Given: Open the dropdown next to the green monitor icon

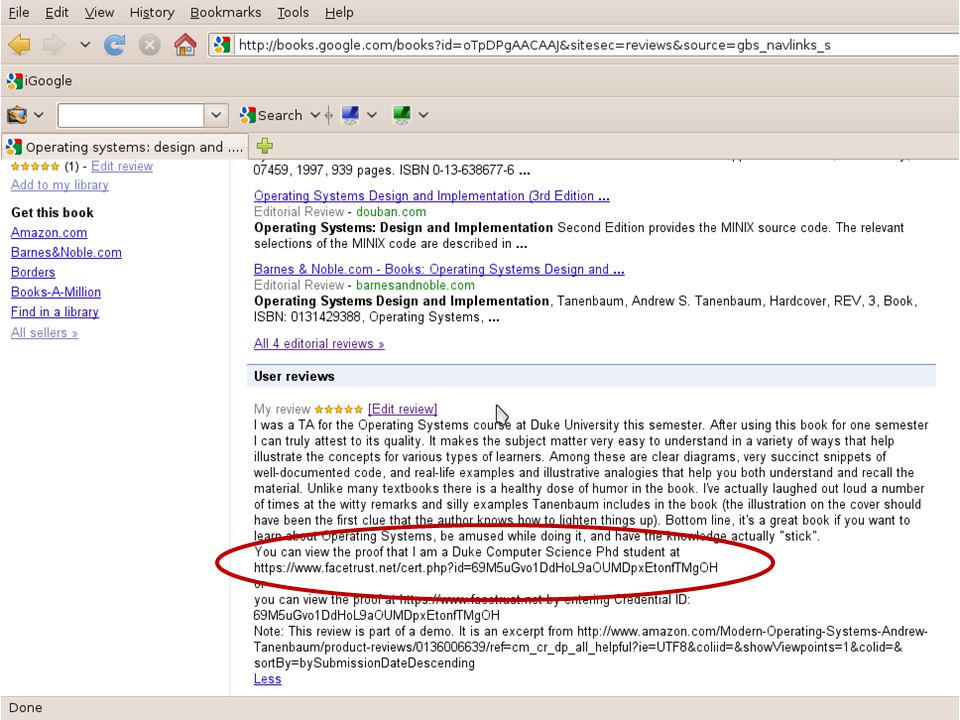Looking at the screenshot, I should pyautogui.click(x=423, y=115).
